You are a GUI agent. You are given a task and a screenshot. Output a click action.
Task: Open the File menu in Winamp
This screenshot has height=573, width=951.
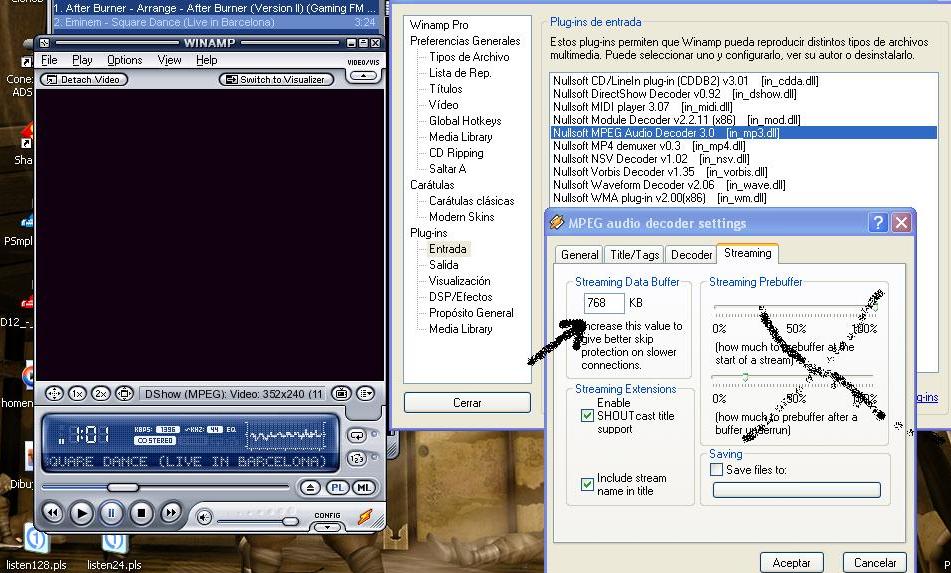(49, 60)
